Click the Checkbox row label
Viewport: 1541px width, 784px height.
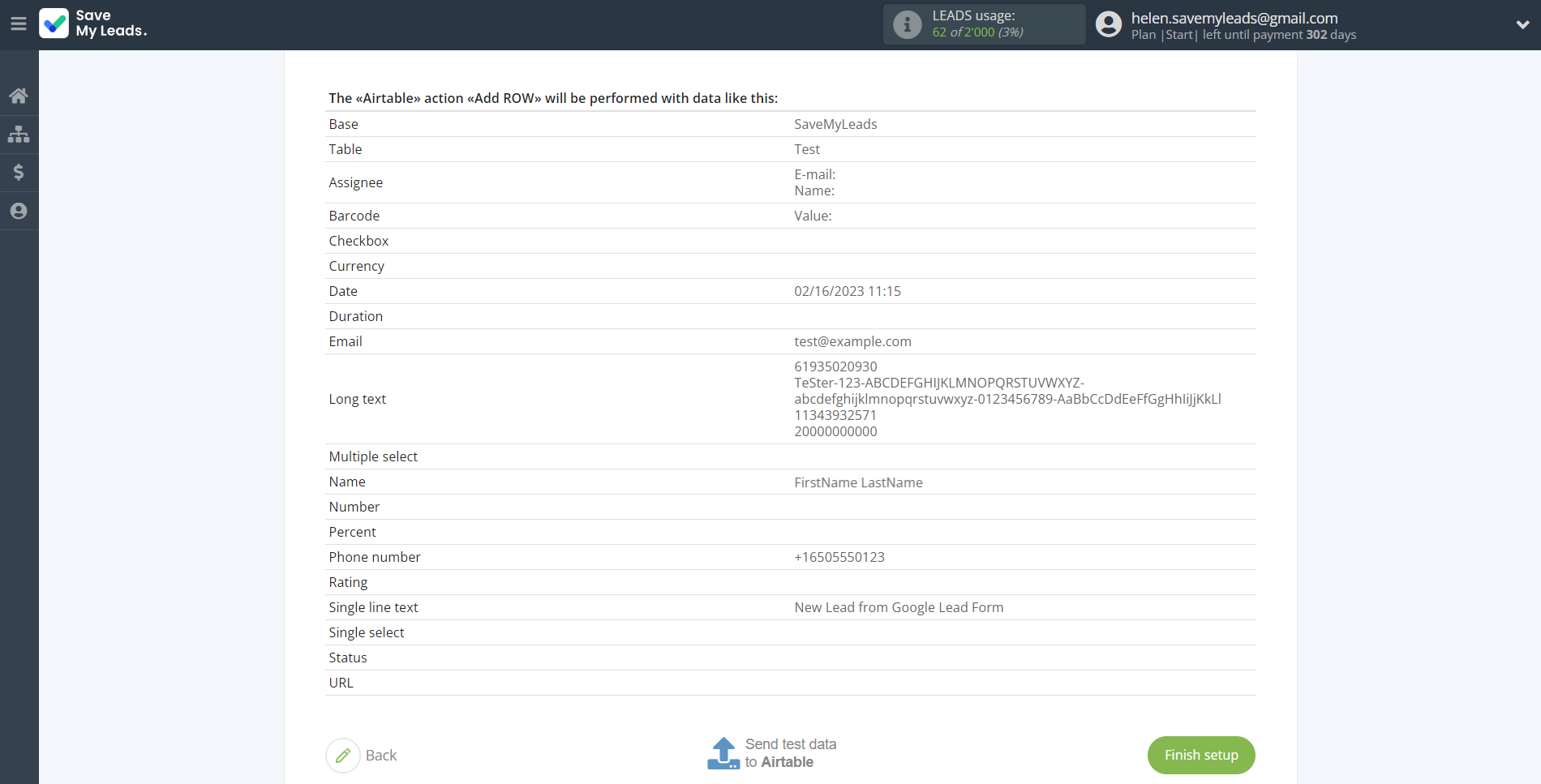coord(358,241)
